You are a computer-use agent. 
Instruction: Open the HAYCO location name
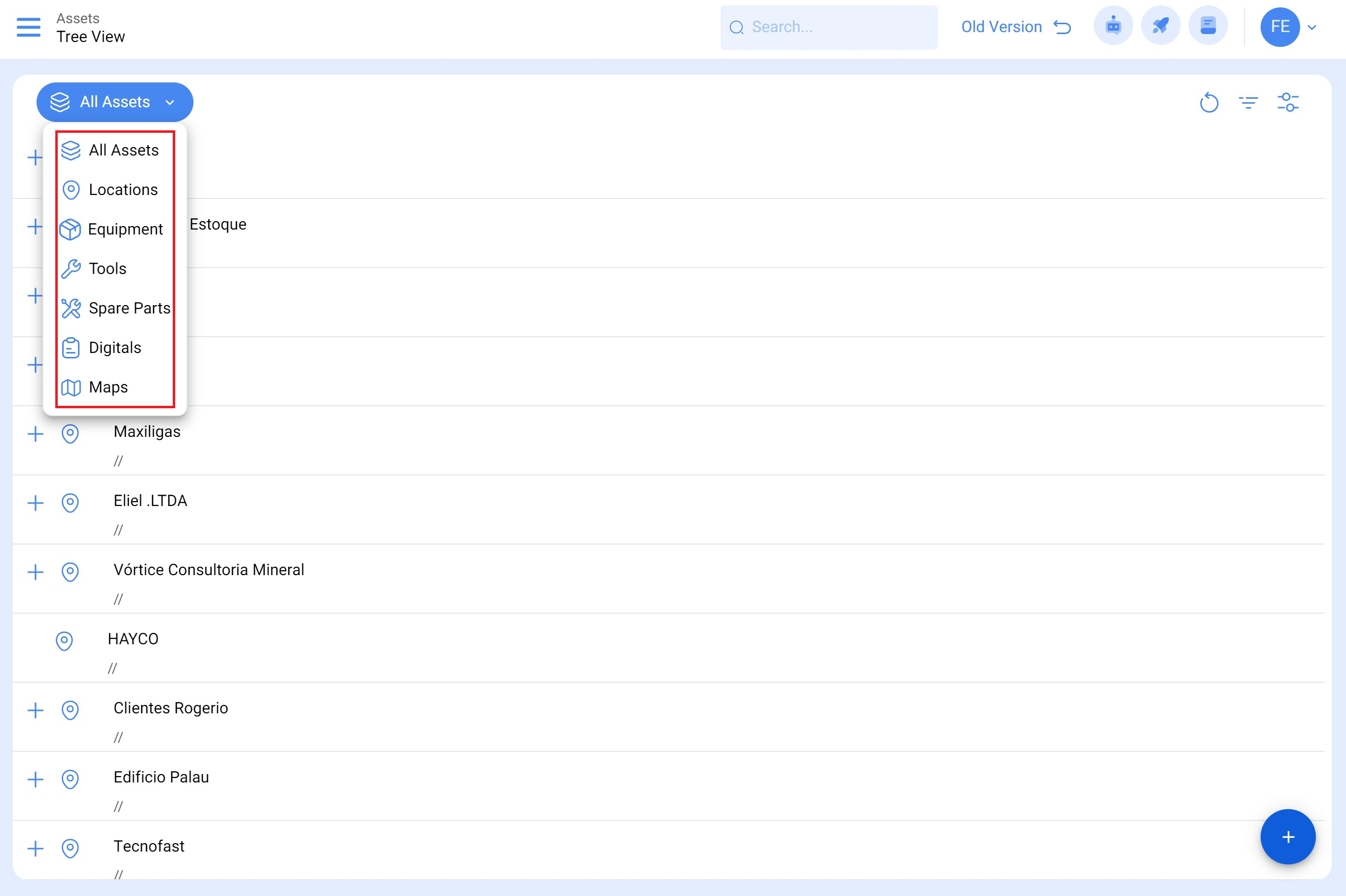133,639
